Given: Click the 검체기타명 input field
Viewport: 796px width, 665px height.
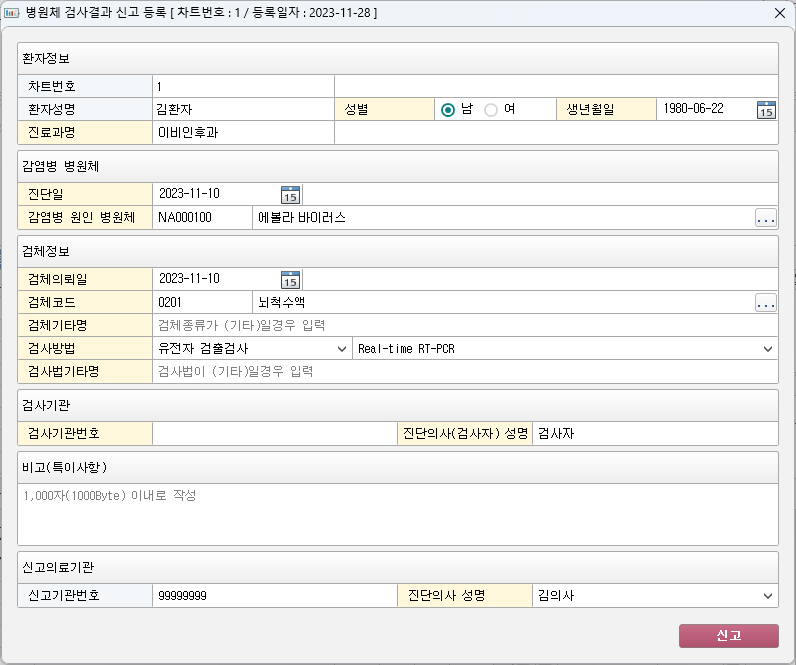Looking at the screenshot, I should pos(465,325).
